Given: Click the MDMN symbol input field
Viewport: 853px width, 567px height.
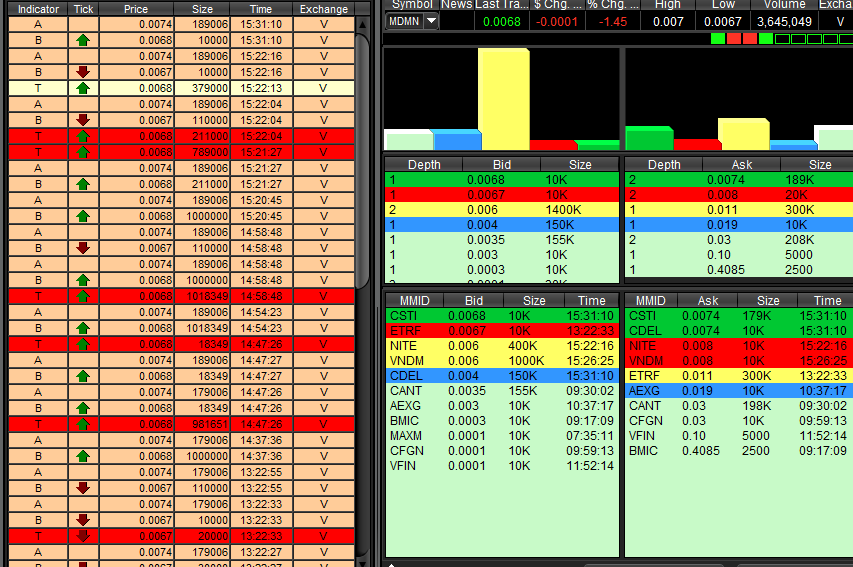Looking at the screenshot, I should (404, 21).
